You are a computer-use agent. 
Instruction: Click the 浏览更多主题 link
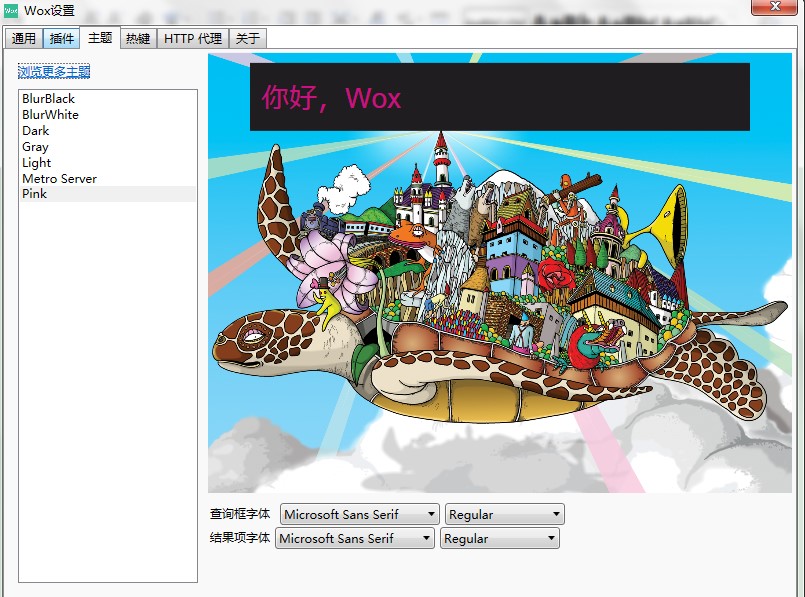pyautogui.click(x=52, y=71)
